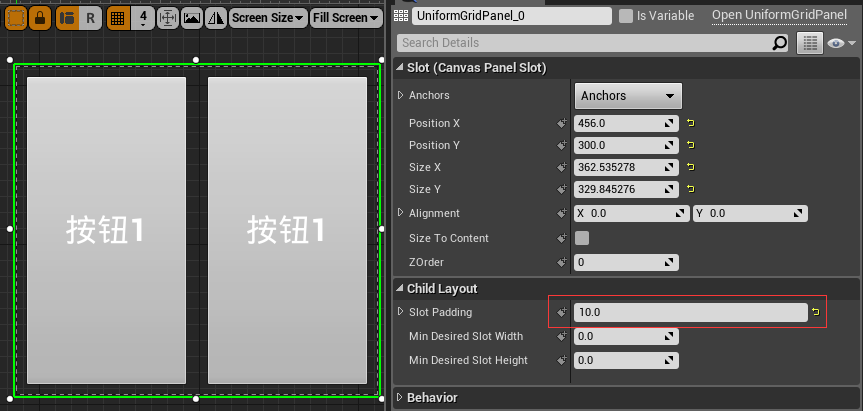This screenshot has height=411, width=863.
Task: Reset Position Y to default
Action: point(691,145)
